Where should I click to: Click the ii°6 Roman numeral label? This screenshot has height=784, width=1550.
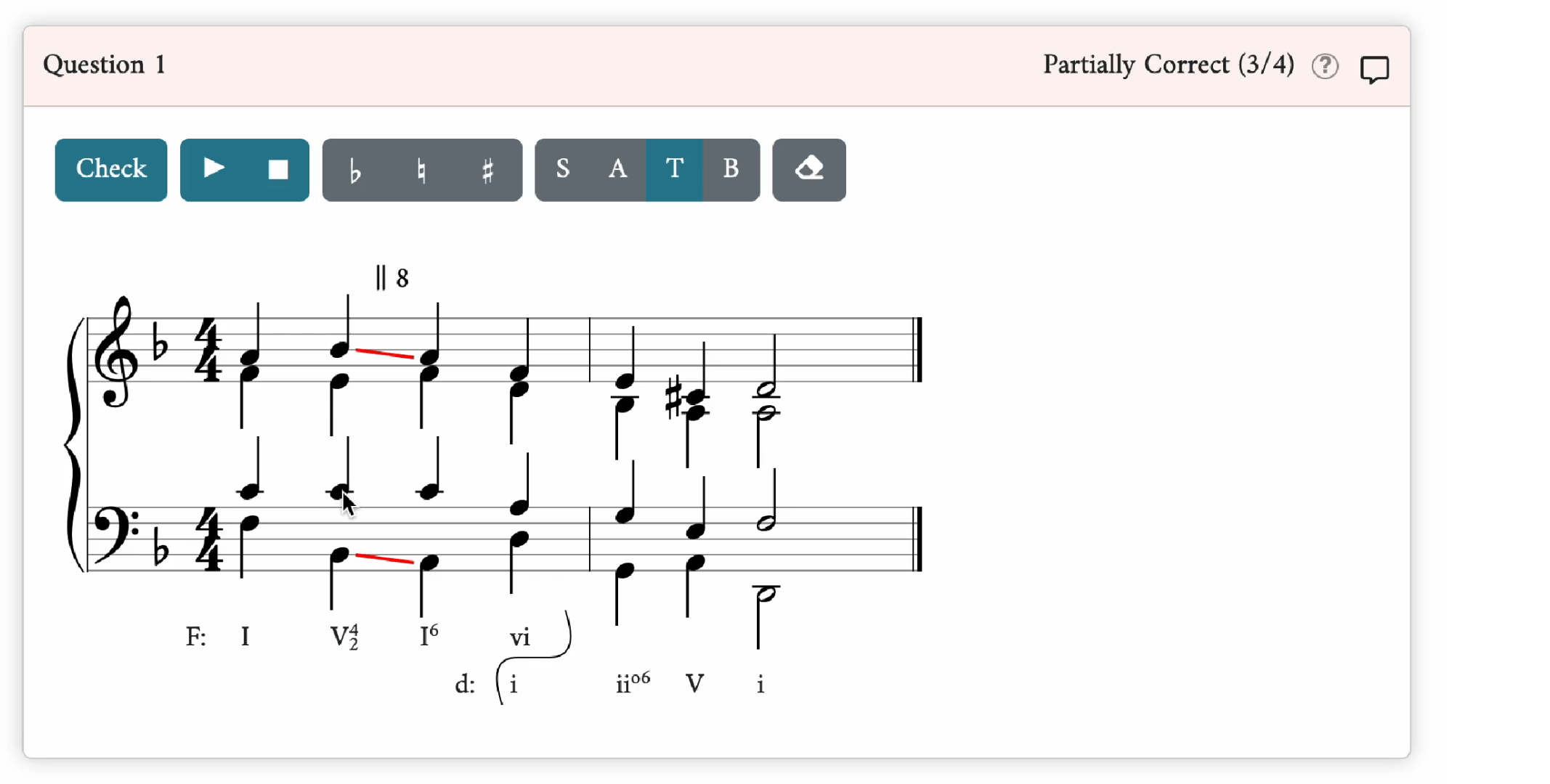pyautogui.click(x=633, y=683)
